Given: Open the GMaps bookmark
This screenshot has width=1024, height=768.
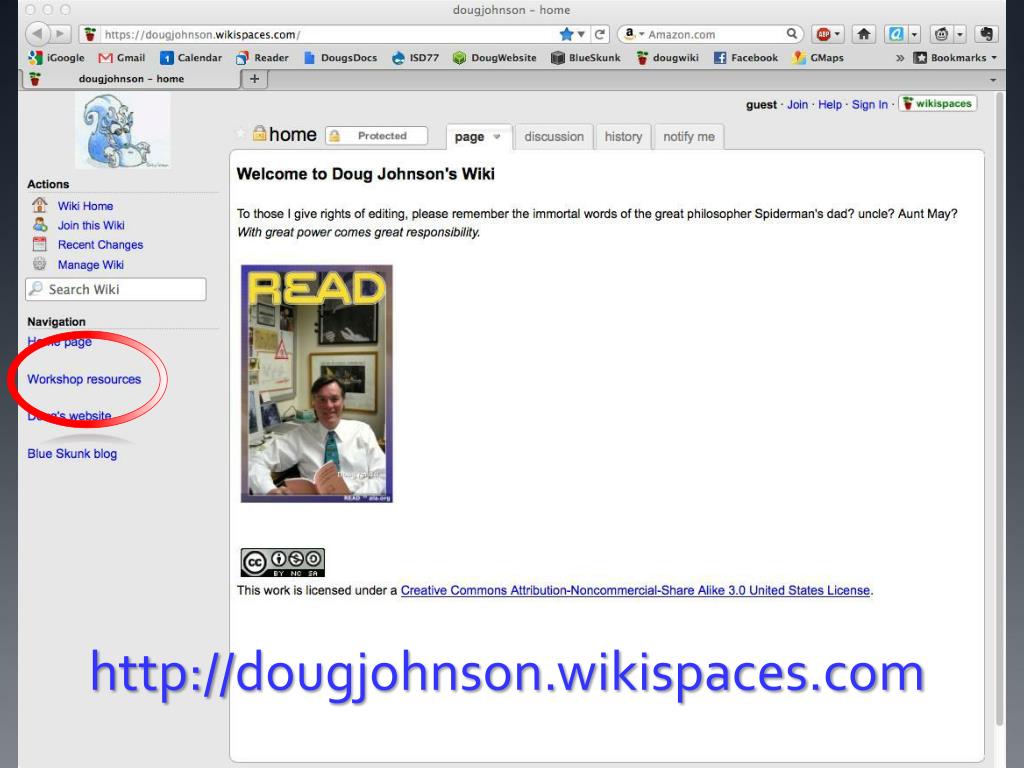Looking at the screenshot, I should pyautogui.click(x=818, y=57).
